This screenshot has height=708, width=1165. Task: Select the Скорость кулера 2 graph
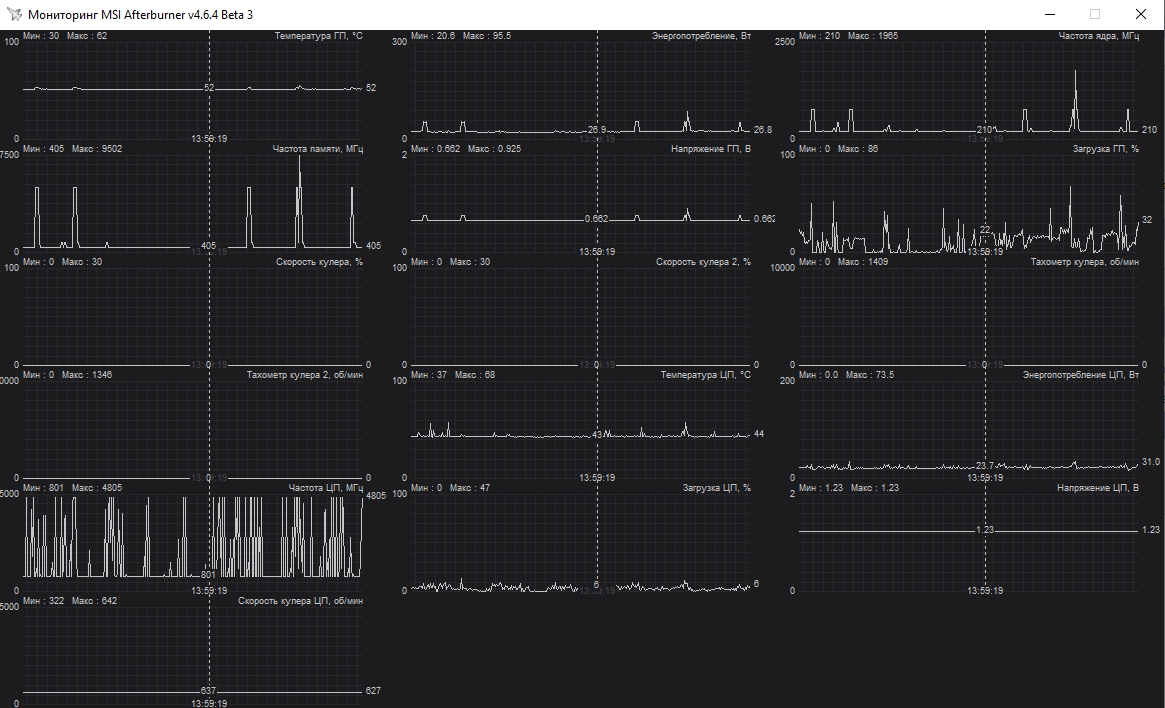(x=581, y=313)
